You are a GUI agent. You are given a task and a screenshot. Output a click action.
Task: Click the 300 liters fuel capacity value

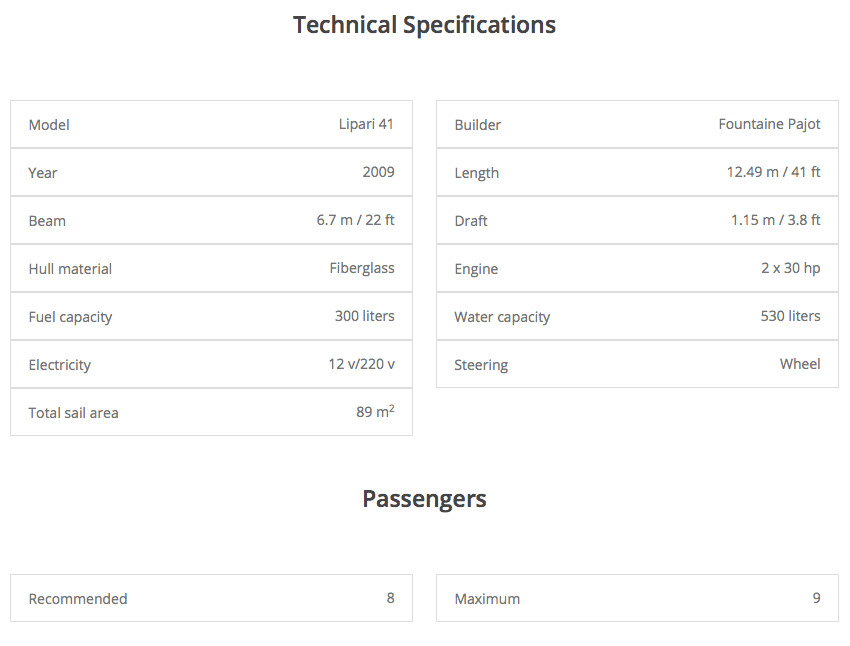click(364, 316)
